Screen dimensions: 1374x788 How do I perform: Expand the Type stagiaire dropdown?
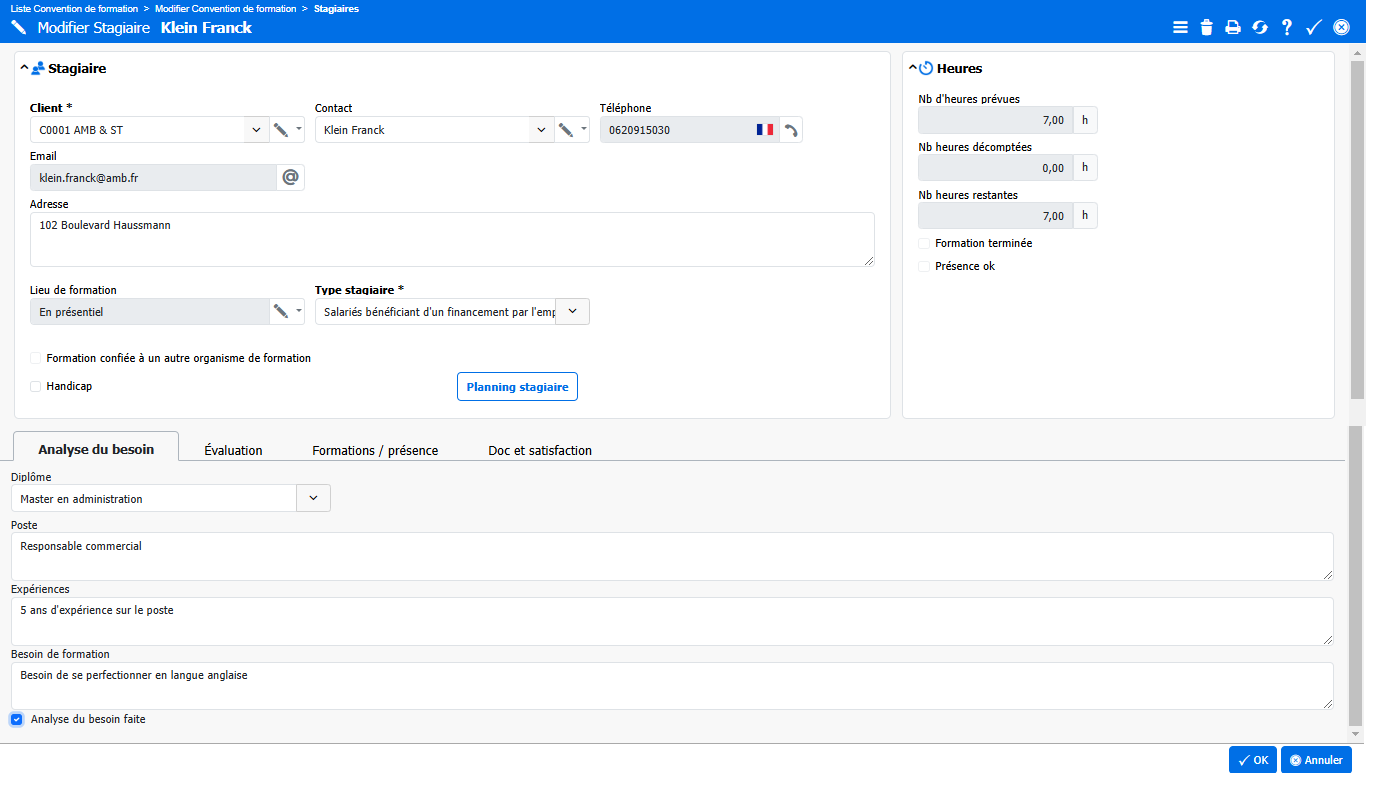572,312
